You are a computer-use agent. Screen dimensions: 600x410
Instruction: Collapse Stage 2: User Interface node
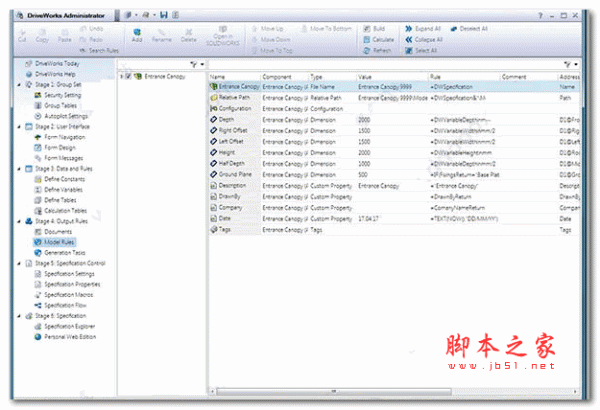[x=19, y=126]
